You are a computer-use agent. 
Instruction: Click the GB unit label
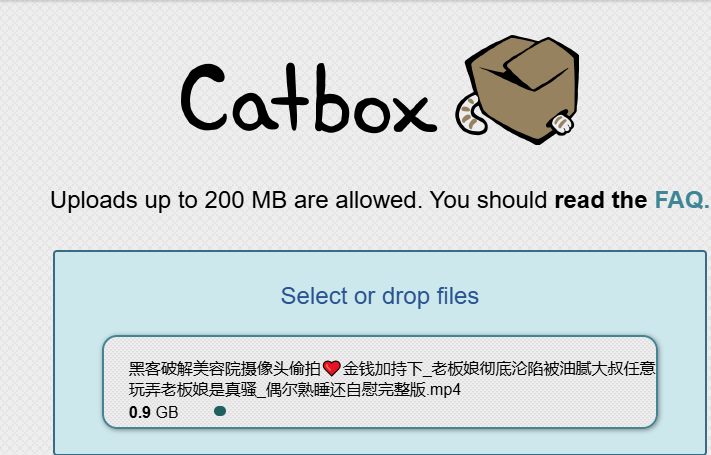click(x=167, y=412)
